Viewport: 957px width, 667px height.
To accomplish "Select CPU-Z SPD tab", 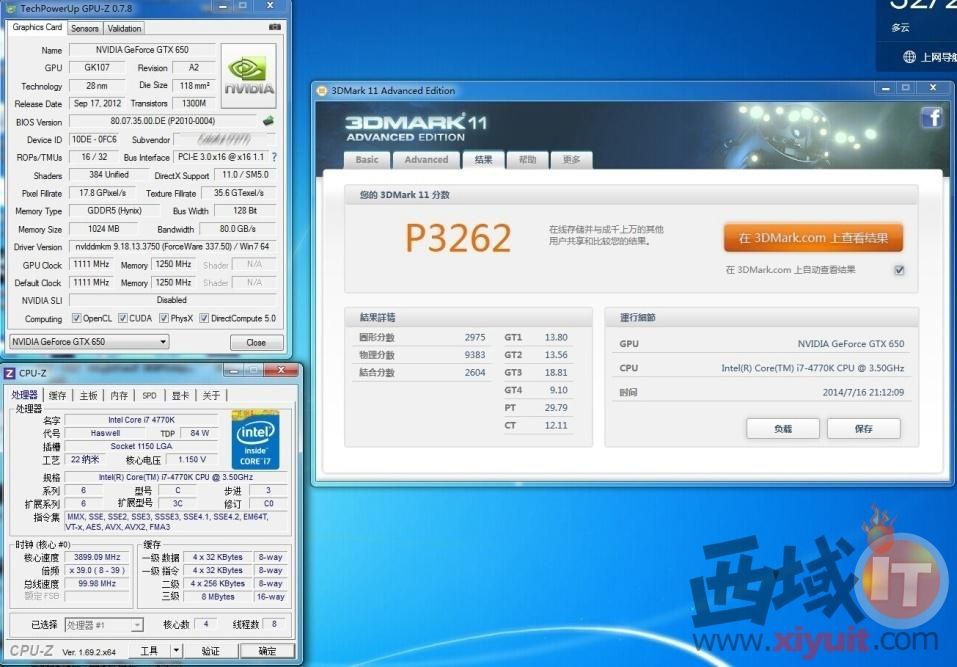I will click(149, 395).
